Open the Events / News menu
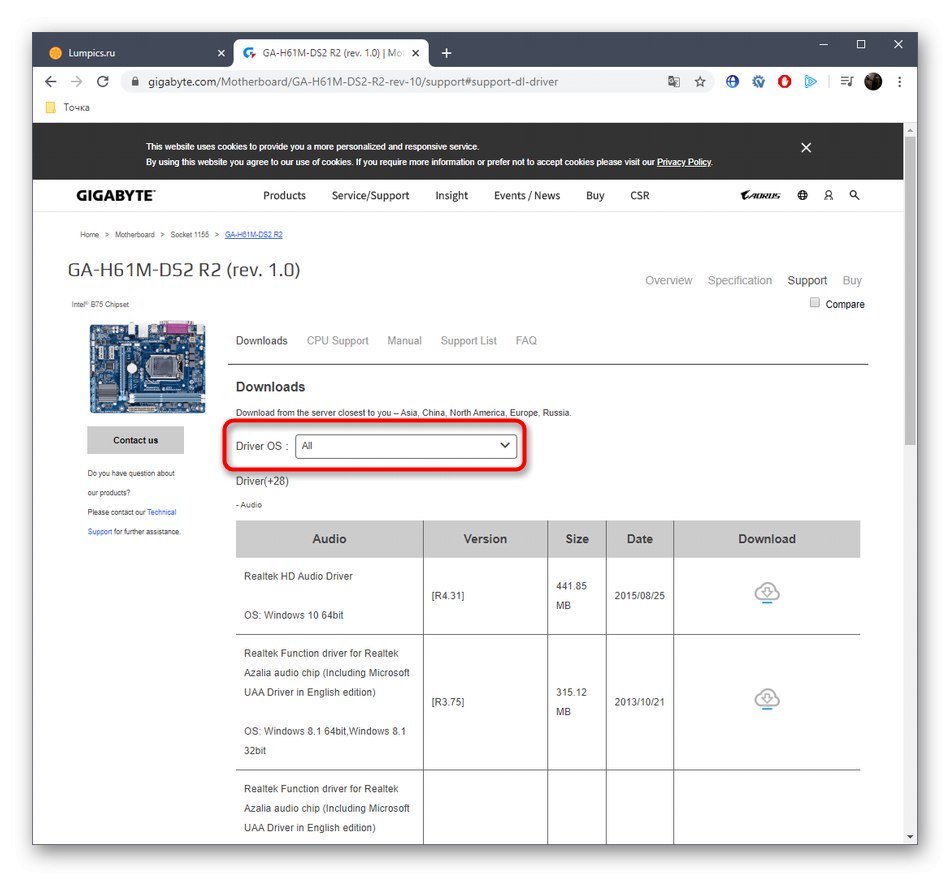This screenshot has width=950, height=877. 526,196
